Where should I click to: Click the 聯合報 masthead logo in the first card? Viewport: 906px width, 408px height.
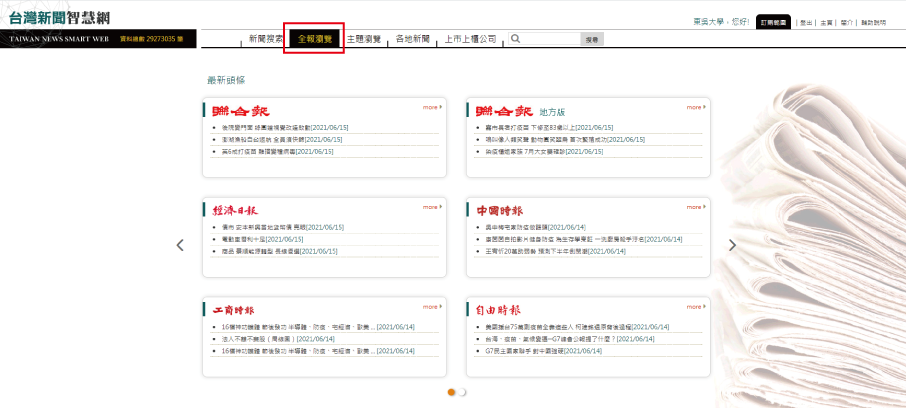(241, 111)
